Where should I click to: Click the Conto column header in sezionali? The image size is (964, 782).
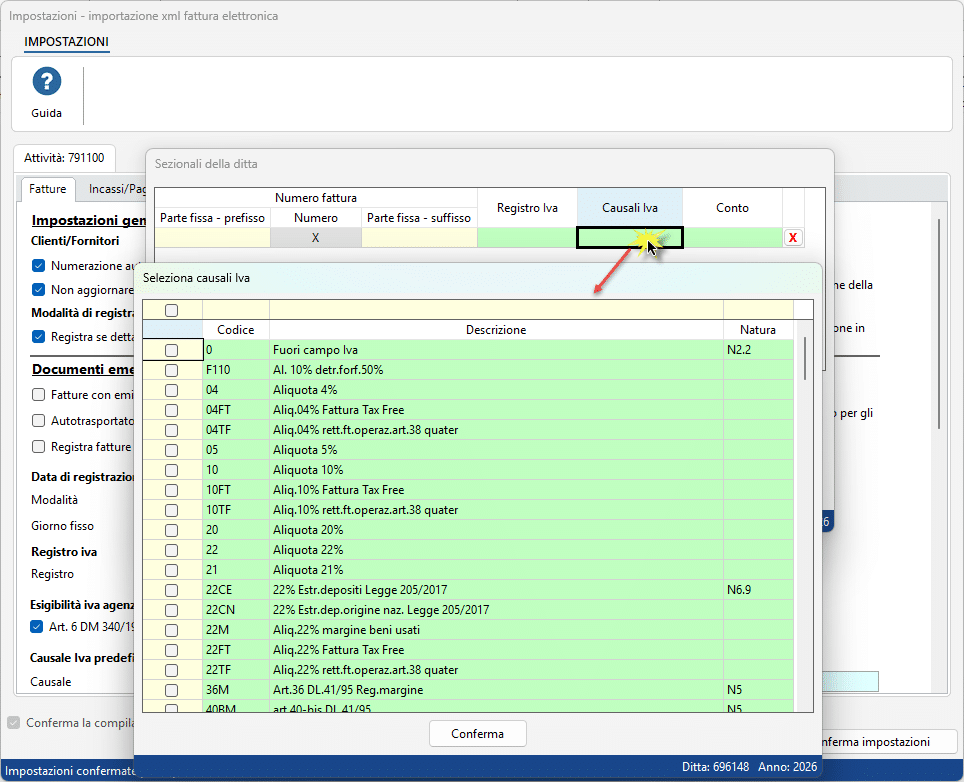click(x=732, y=208)
